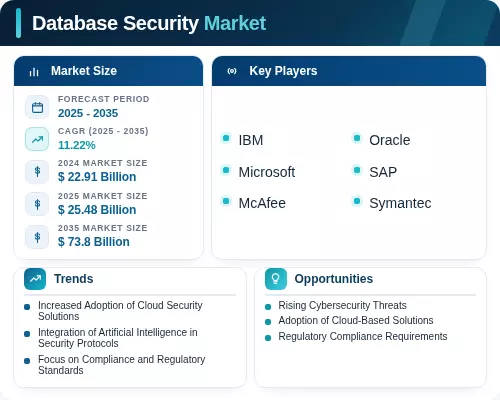The height and width of the screenshot is (400, 500).
Task: Click the dollar icon for 2025 Market Size
Action: click(x=37, y=204)
